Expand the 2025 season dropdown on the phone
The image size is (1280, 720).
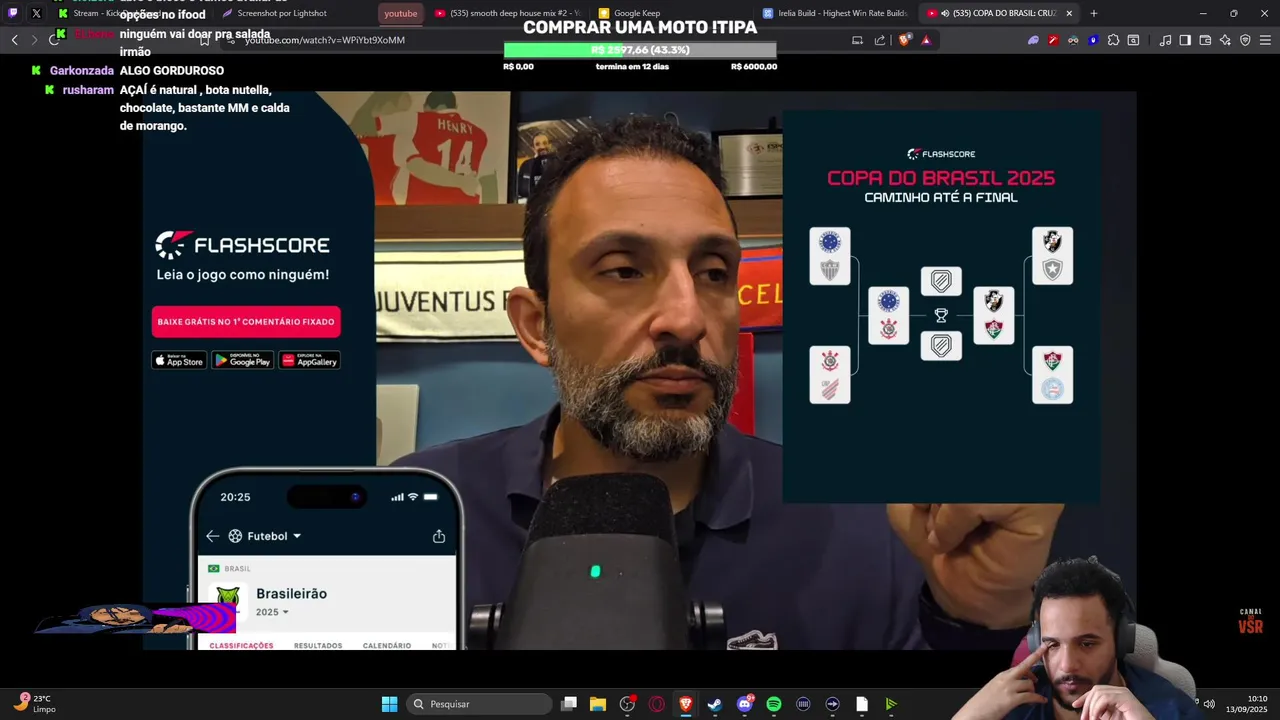pyautogui.click(x=272, y=612)
